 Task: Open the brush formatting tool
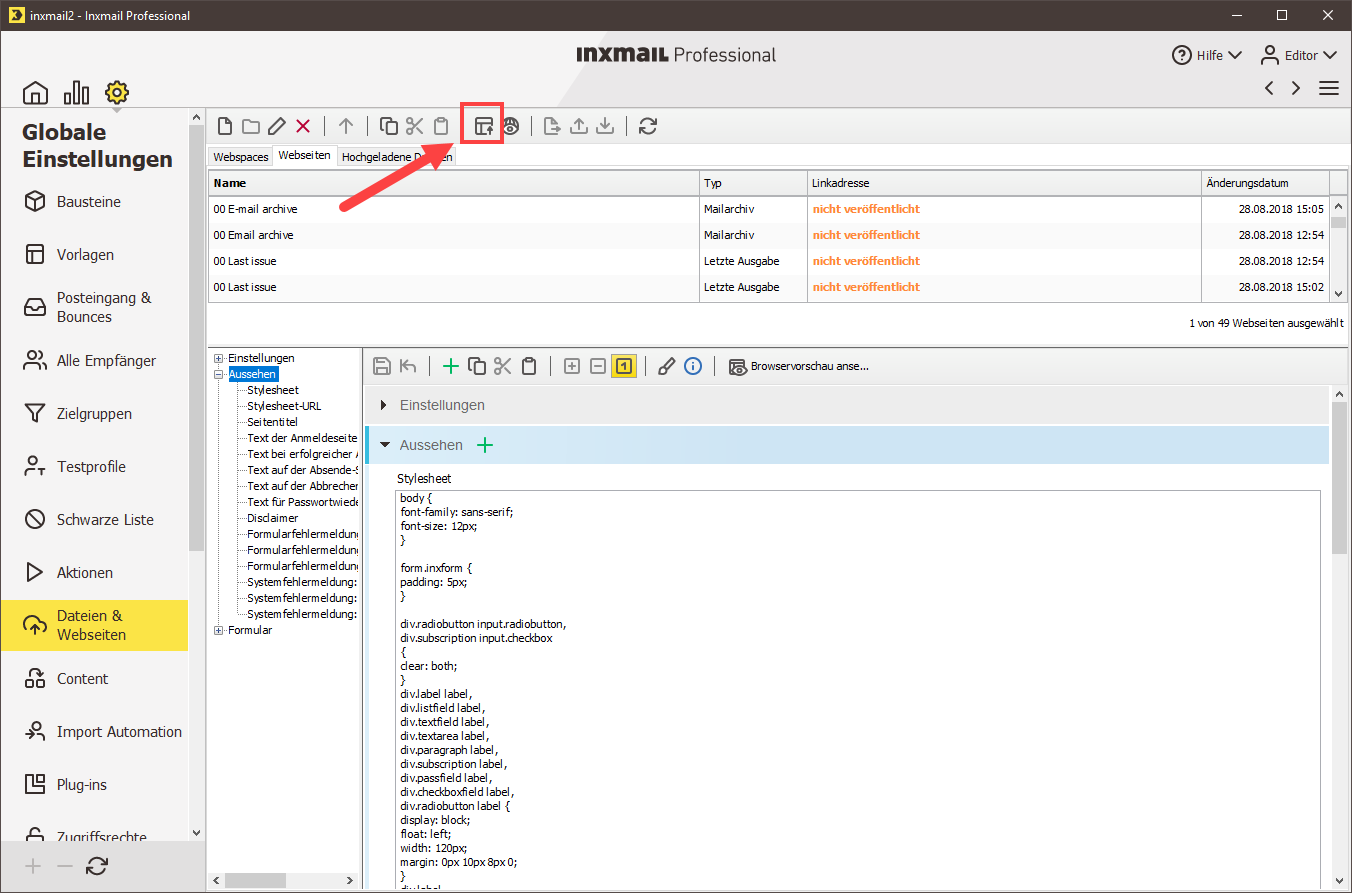pyautogui.click(x=666, y=366)
